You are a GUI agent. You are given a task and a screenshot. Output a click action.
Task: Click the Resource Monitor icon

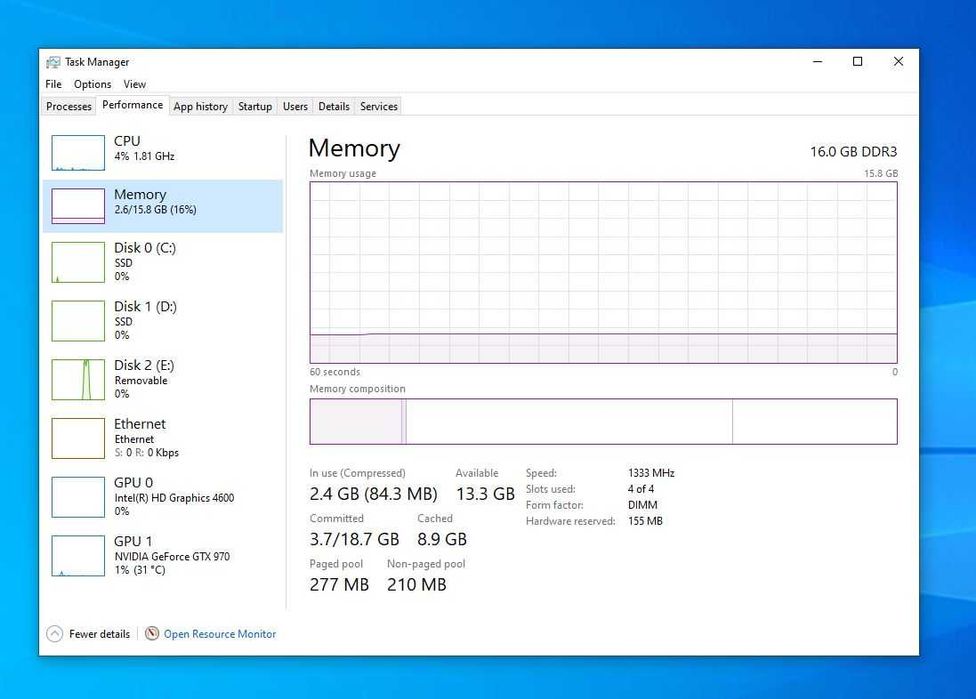coord(152,634)
